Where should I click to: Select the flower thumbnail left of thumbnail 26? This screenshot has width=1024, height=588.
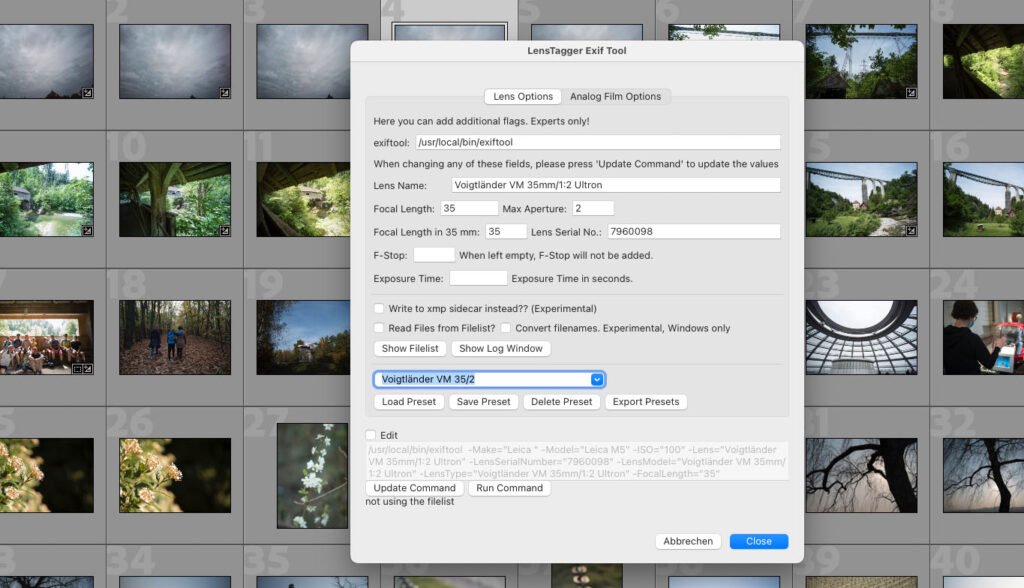46,475
